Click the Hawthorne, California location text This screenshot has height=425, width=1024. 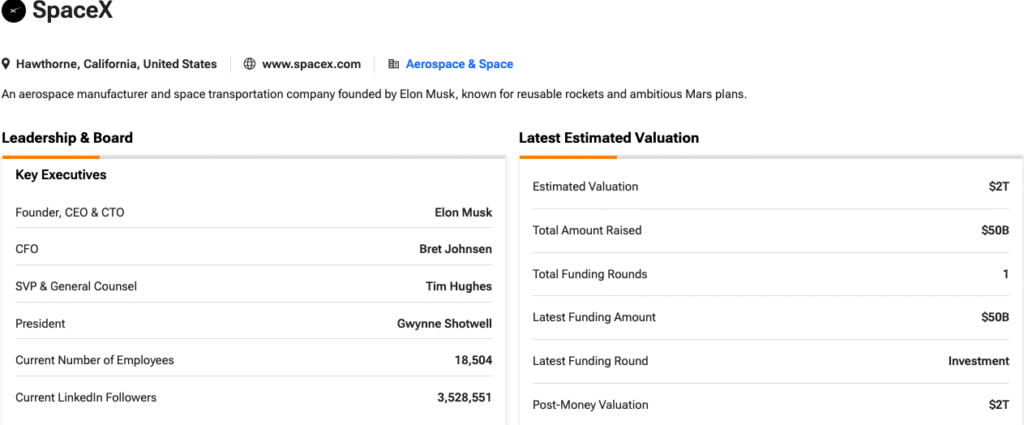coord(116,64)
